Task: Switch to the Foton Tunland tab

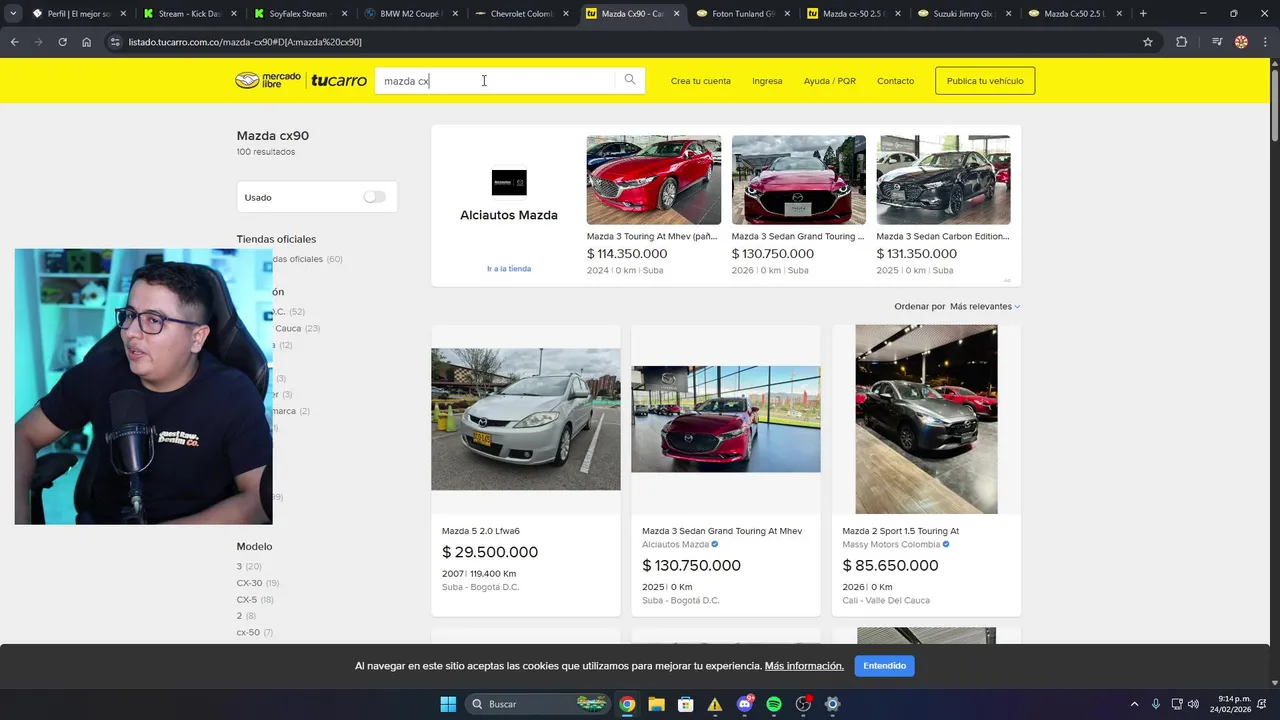Action: [x=742, y=14]
